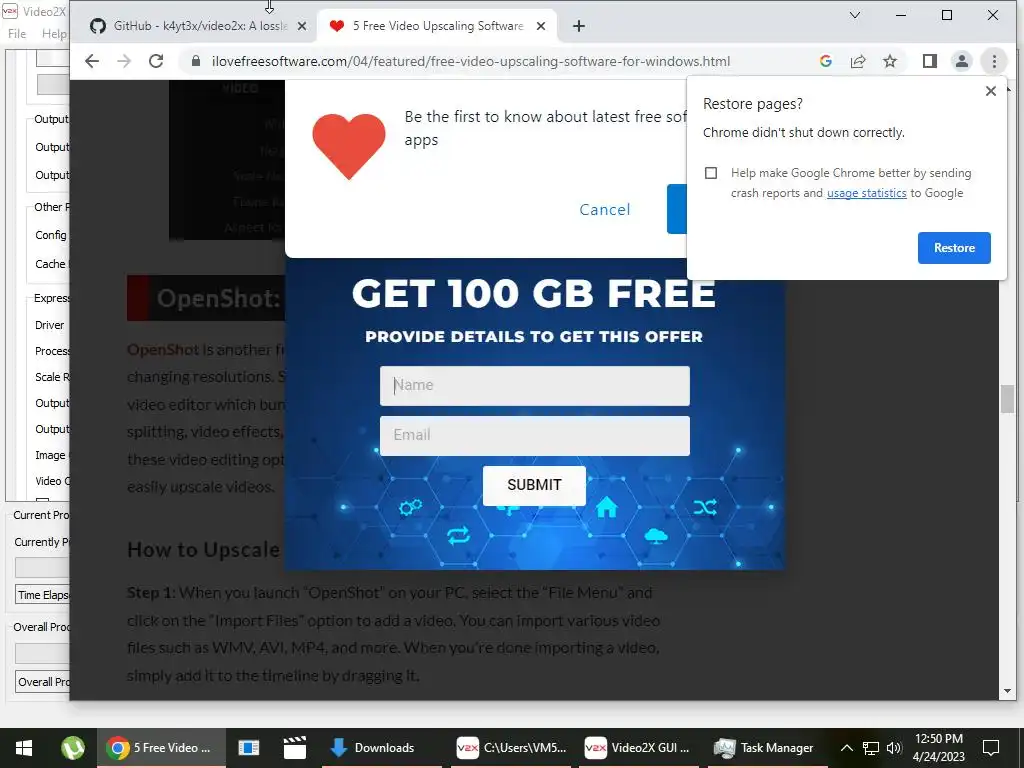Screen dimensions: 1024x768
Task: Open the usage statistics link
Action: [866, 193]
